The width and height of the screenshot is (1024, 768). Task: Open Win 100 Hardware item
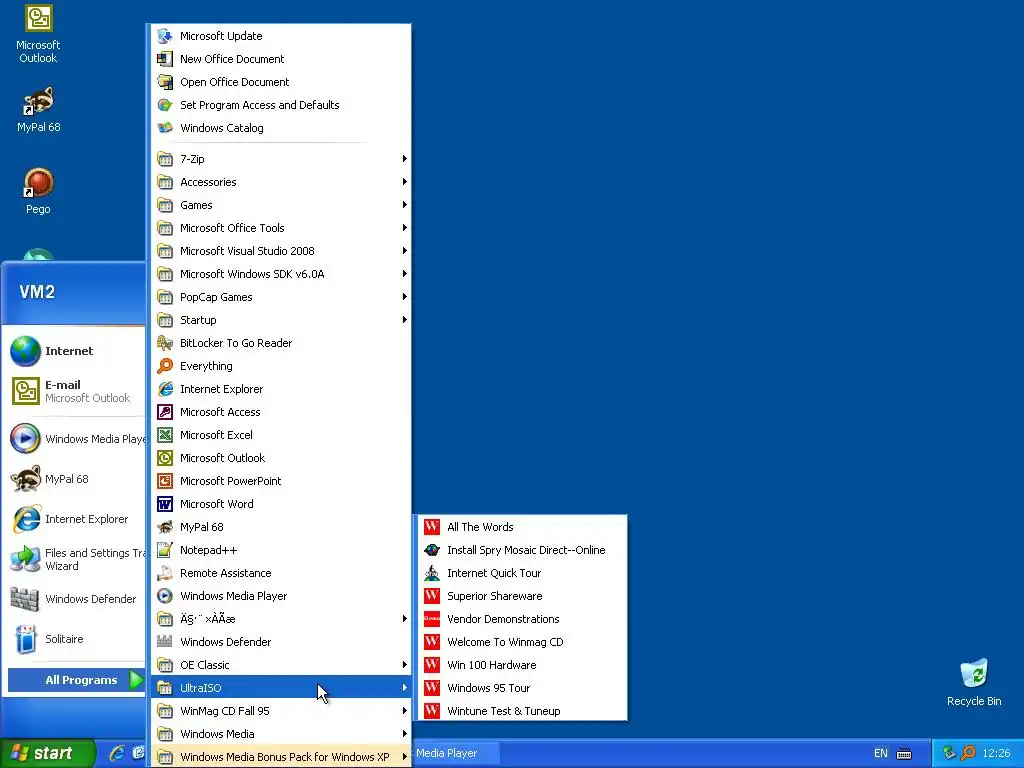pos(521,665)
